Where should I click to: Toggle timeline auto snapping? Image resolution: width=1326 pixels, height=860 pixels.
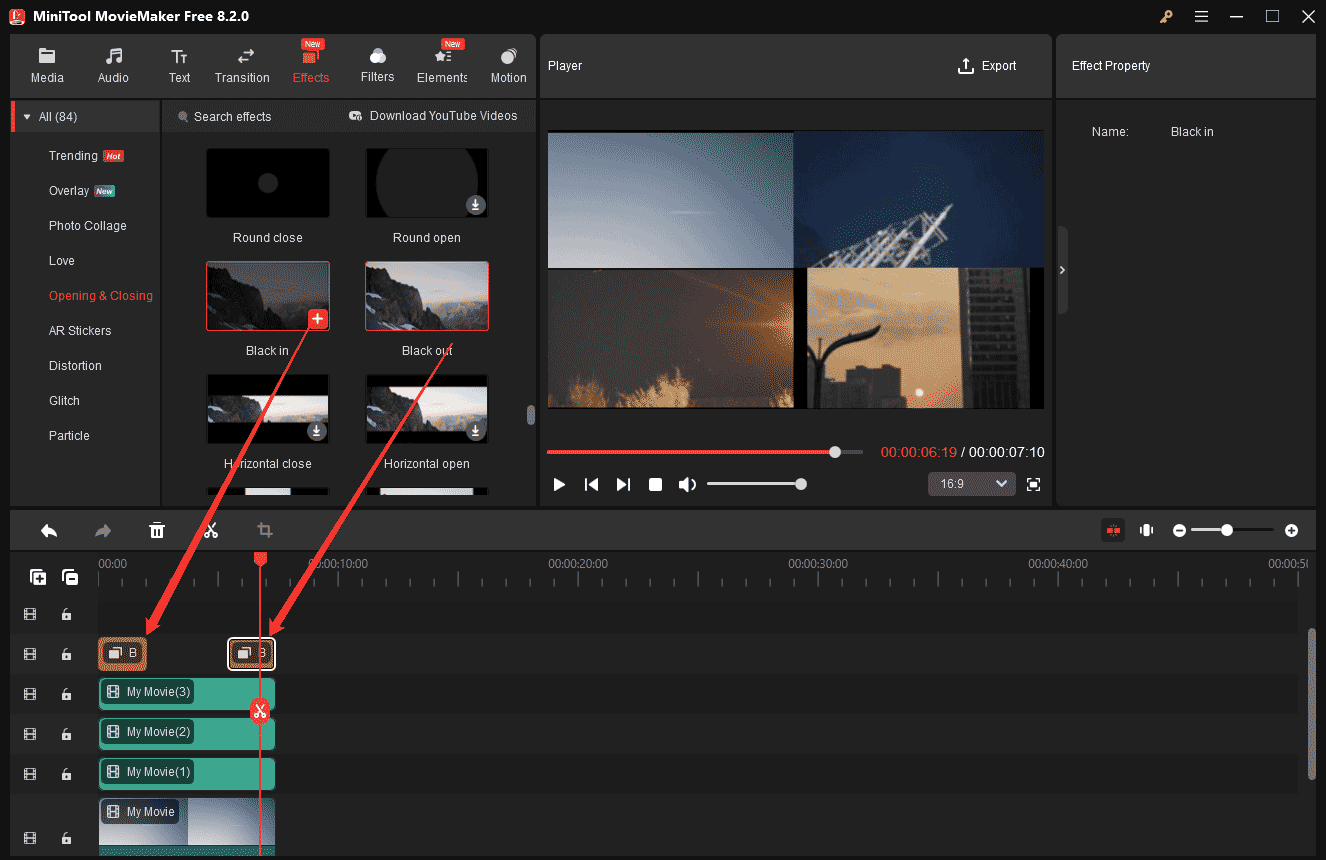[1113, 530]
